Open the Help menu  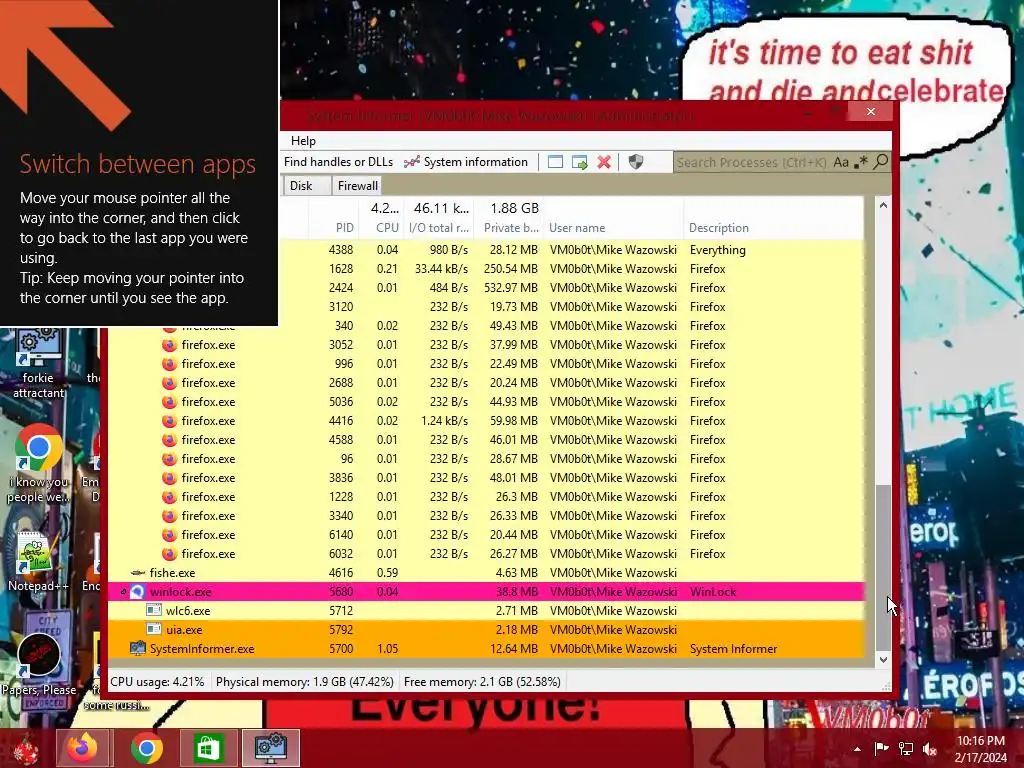click(x=303, y=141)
